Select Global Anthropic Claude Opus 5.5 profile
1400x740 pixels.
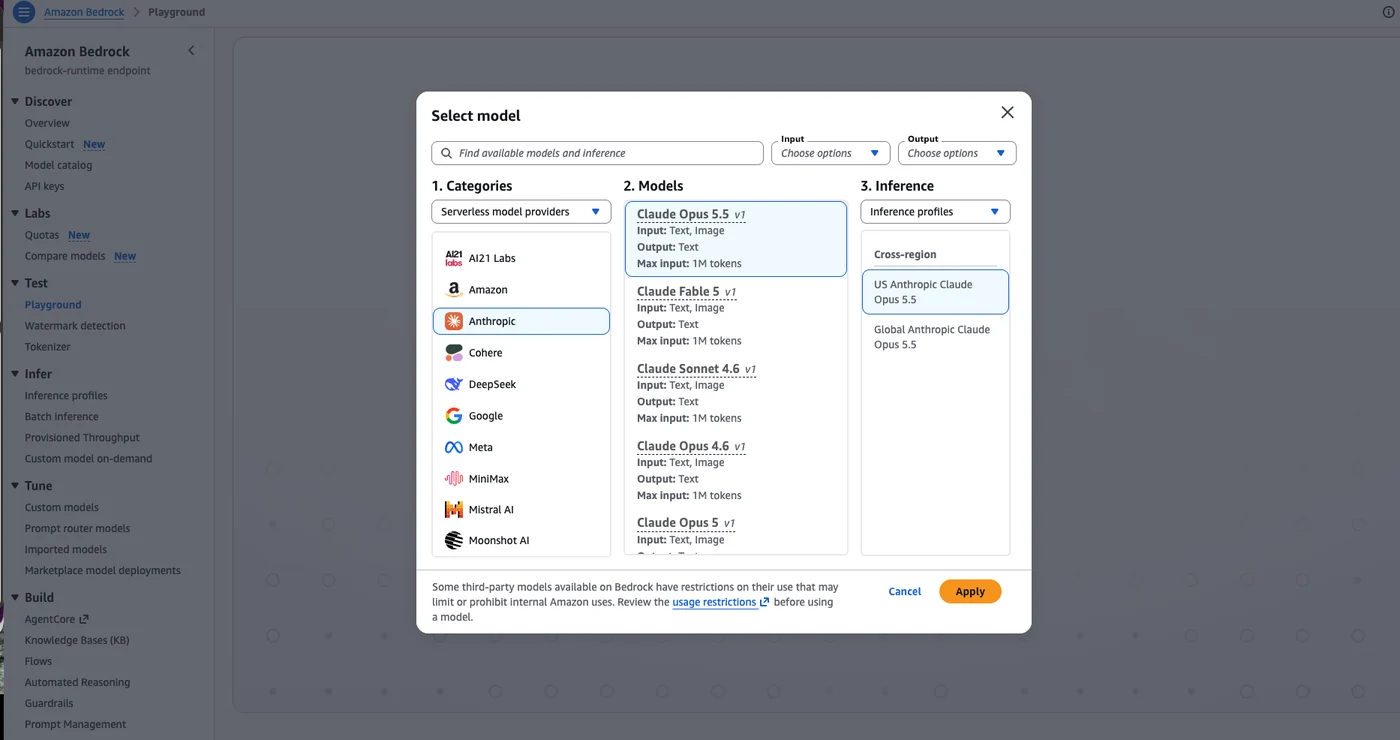[935, 337]
